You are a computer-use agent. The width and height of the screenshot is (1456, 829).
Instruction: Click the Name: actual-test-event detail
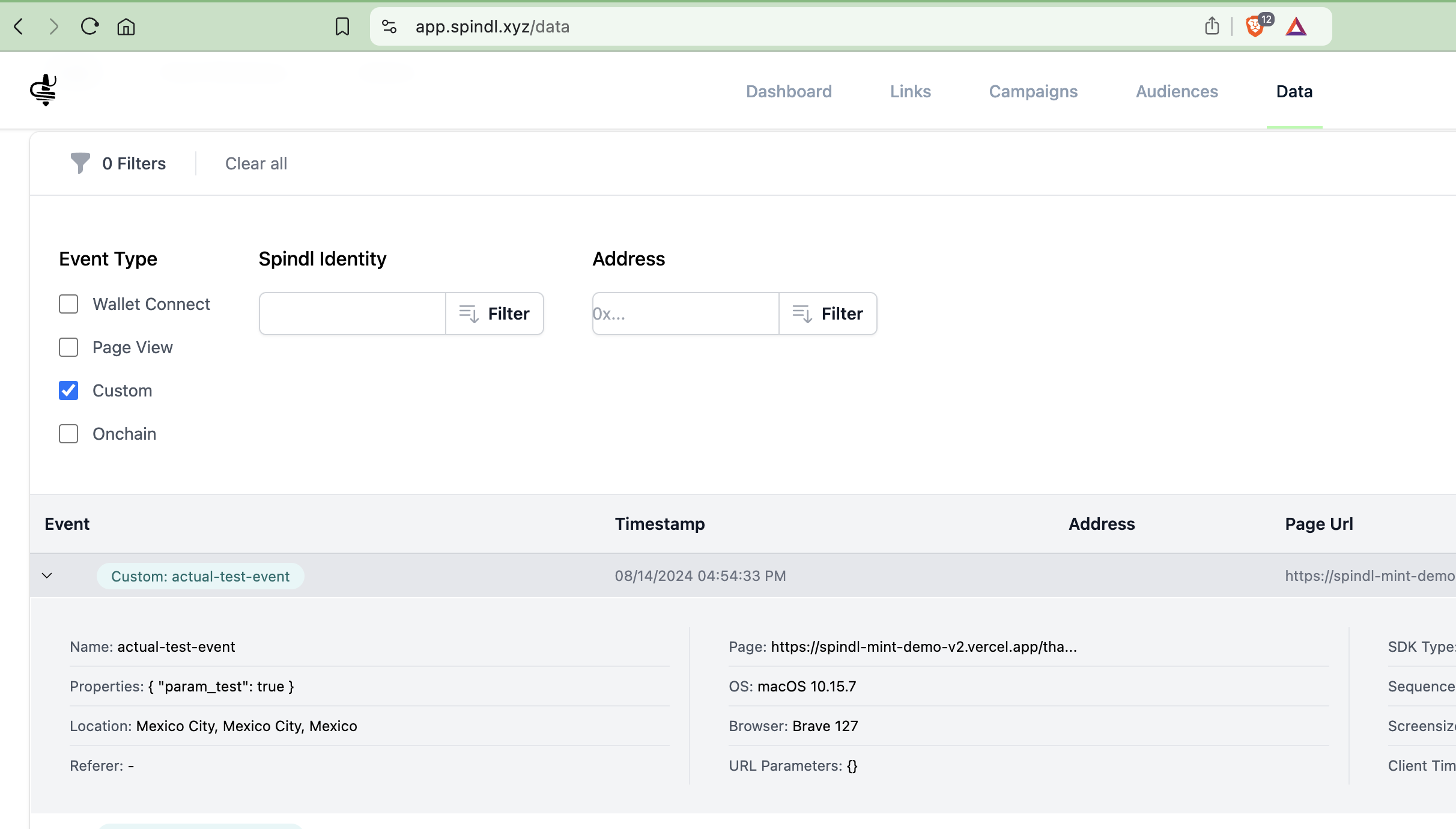click(153, 646)
